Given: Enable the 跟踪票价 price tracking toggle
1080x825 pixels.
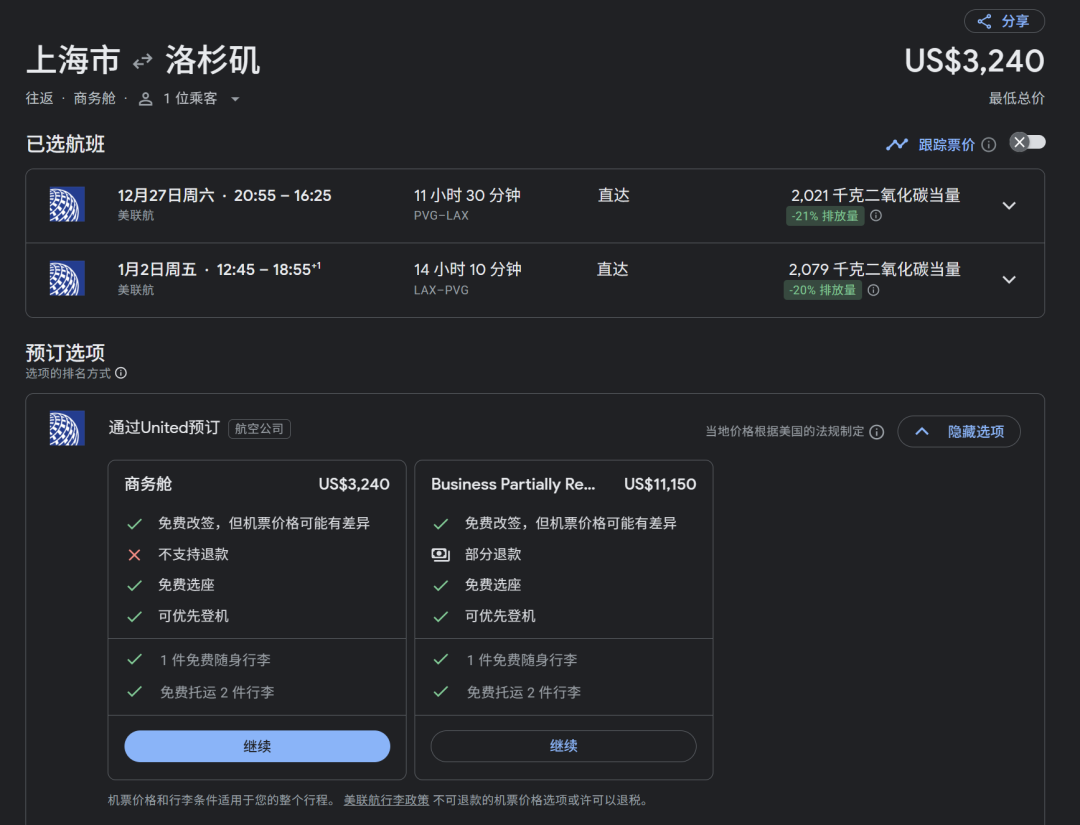Looking at the screenshot, I should tap(1027, 142).
